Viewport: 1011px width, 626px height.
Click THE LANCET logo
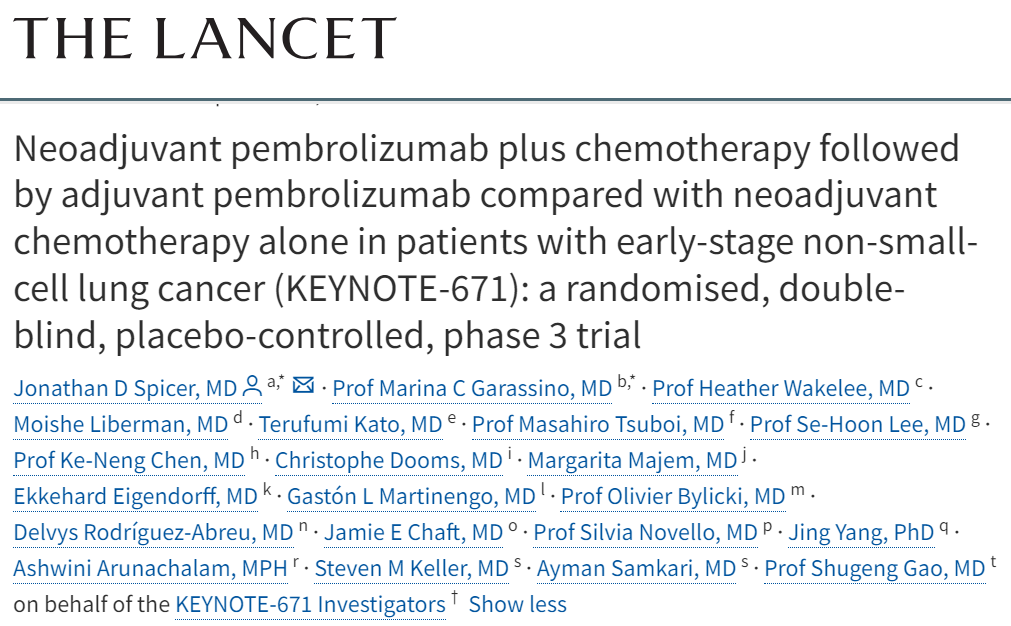coord(204,39)
